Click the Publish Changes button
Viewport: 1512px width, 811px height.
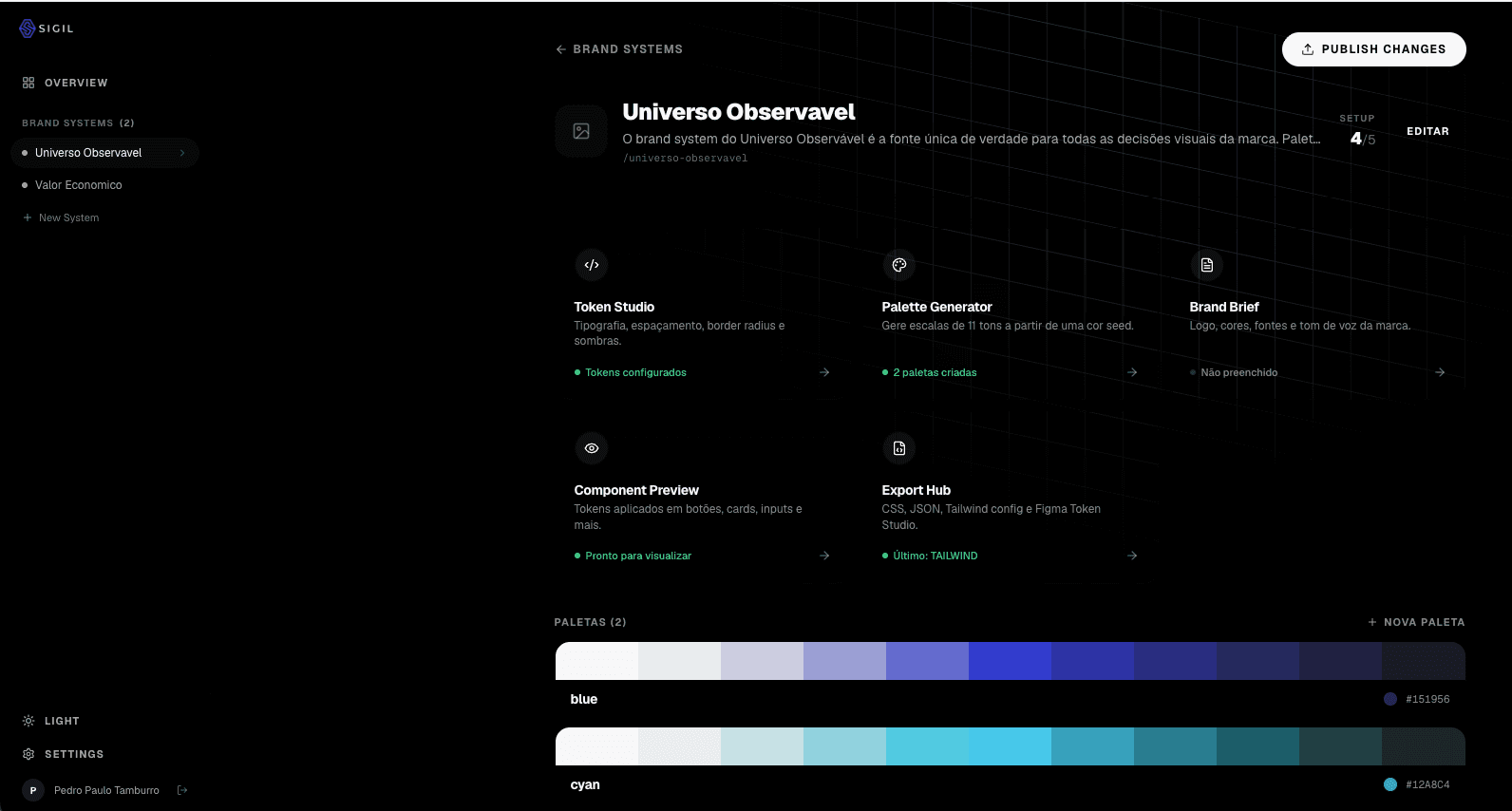(1373, 49)
